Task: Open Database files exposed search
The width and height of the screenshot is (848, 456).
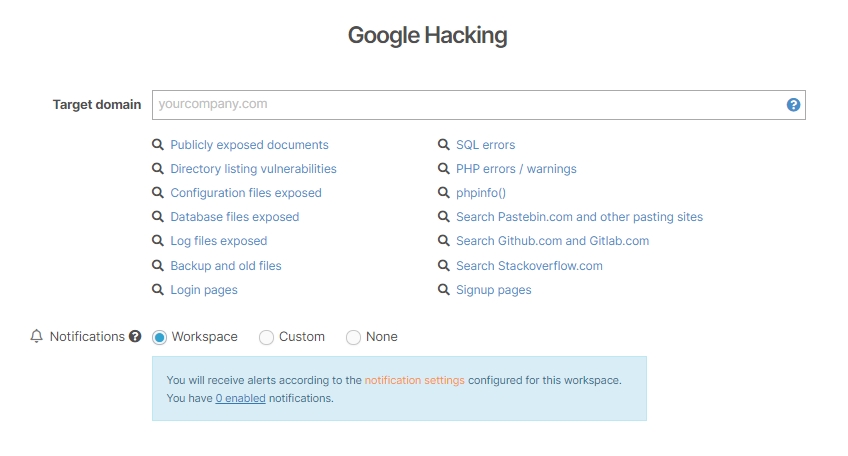Action: click(x=235, y=217)
